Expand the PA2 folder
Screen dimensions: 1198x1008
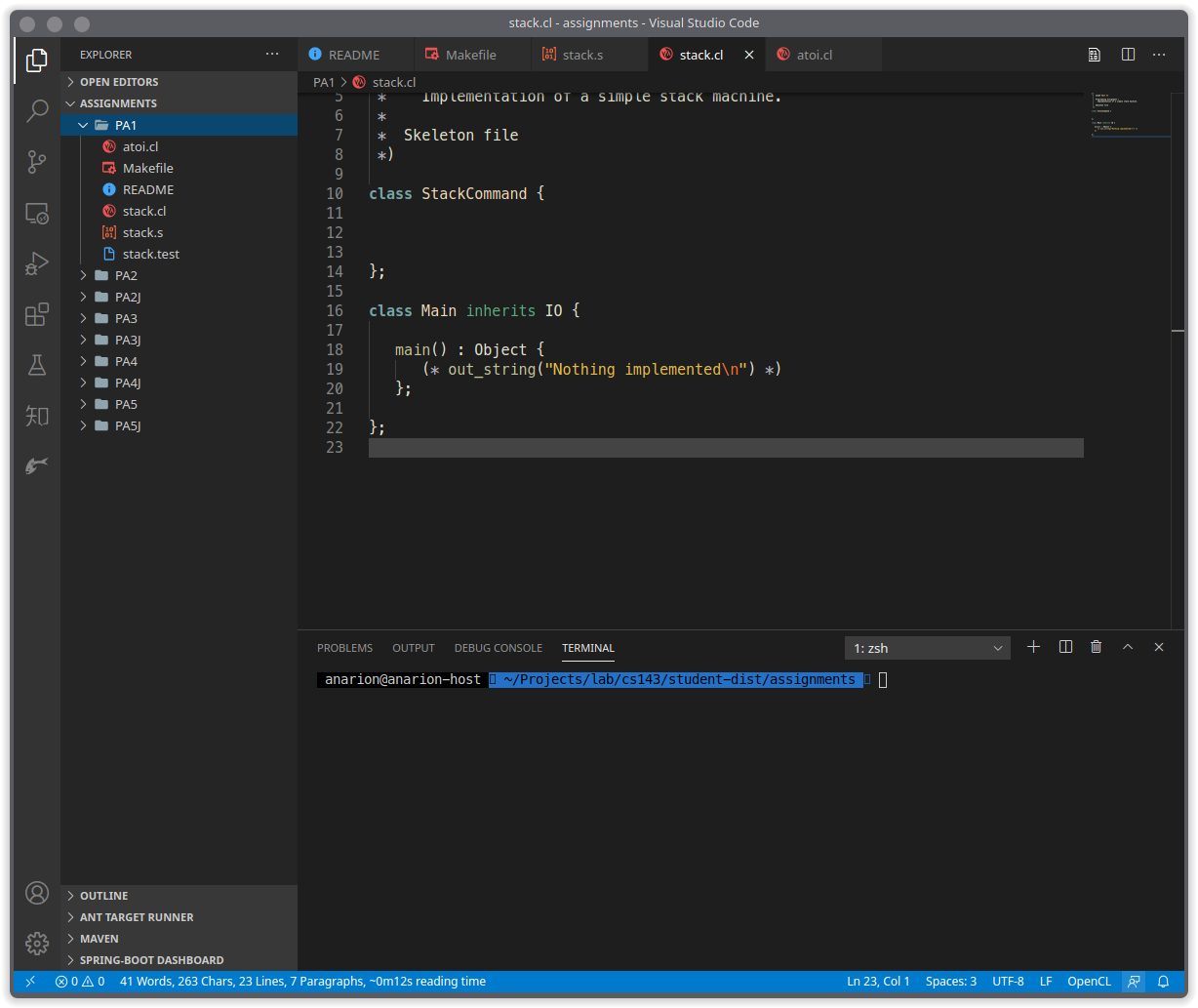click(x=126, y=275)
